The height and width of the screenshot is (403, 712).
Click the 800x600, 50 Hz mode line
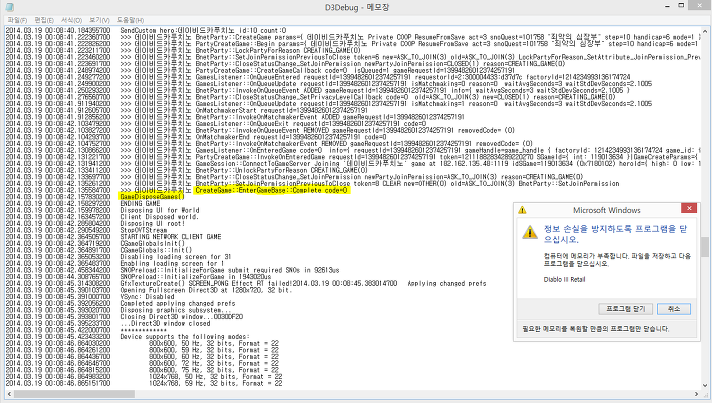(214, 344)
